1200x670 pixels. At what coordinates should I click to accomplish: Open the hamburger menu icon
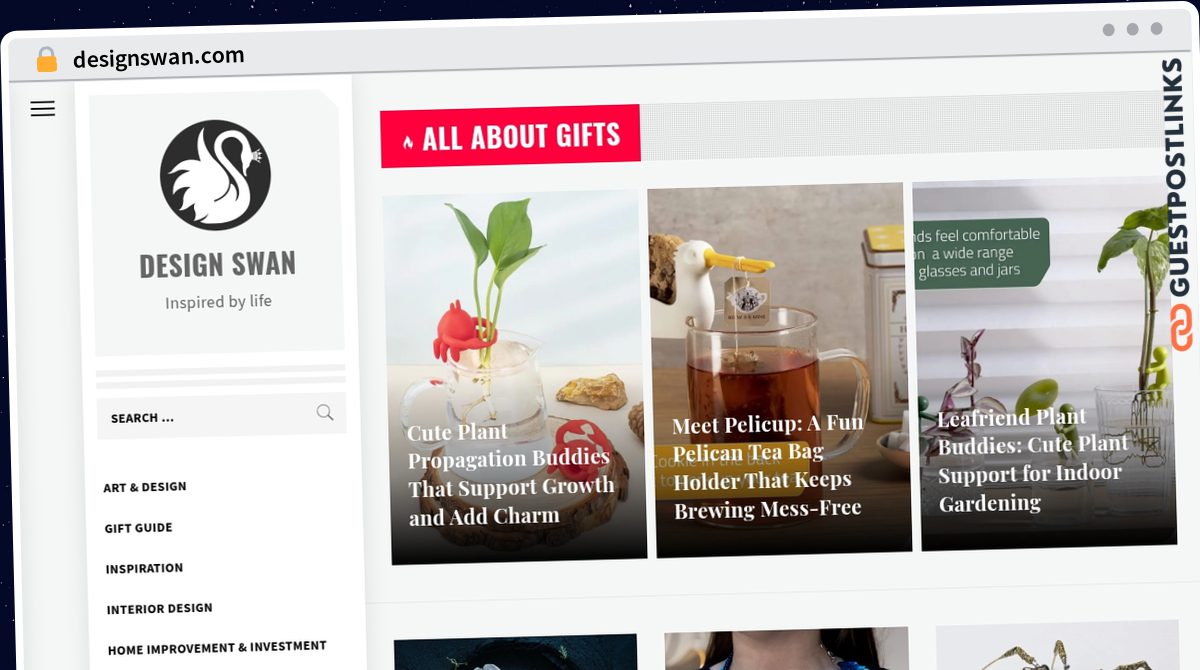pos(42,109)
